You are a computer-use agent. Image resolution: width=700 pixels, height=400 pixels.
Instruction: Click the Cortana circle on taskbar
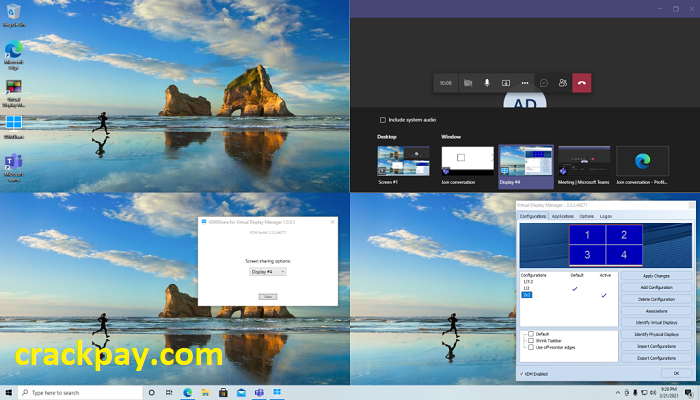[x=152, y=392]
